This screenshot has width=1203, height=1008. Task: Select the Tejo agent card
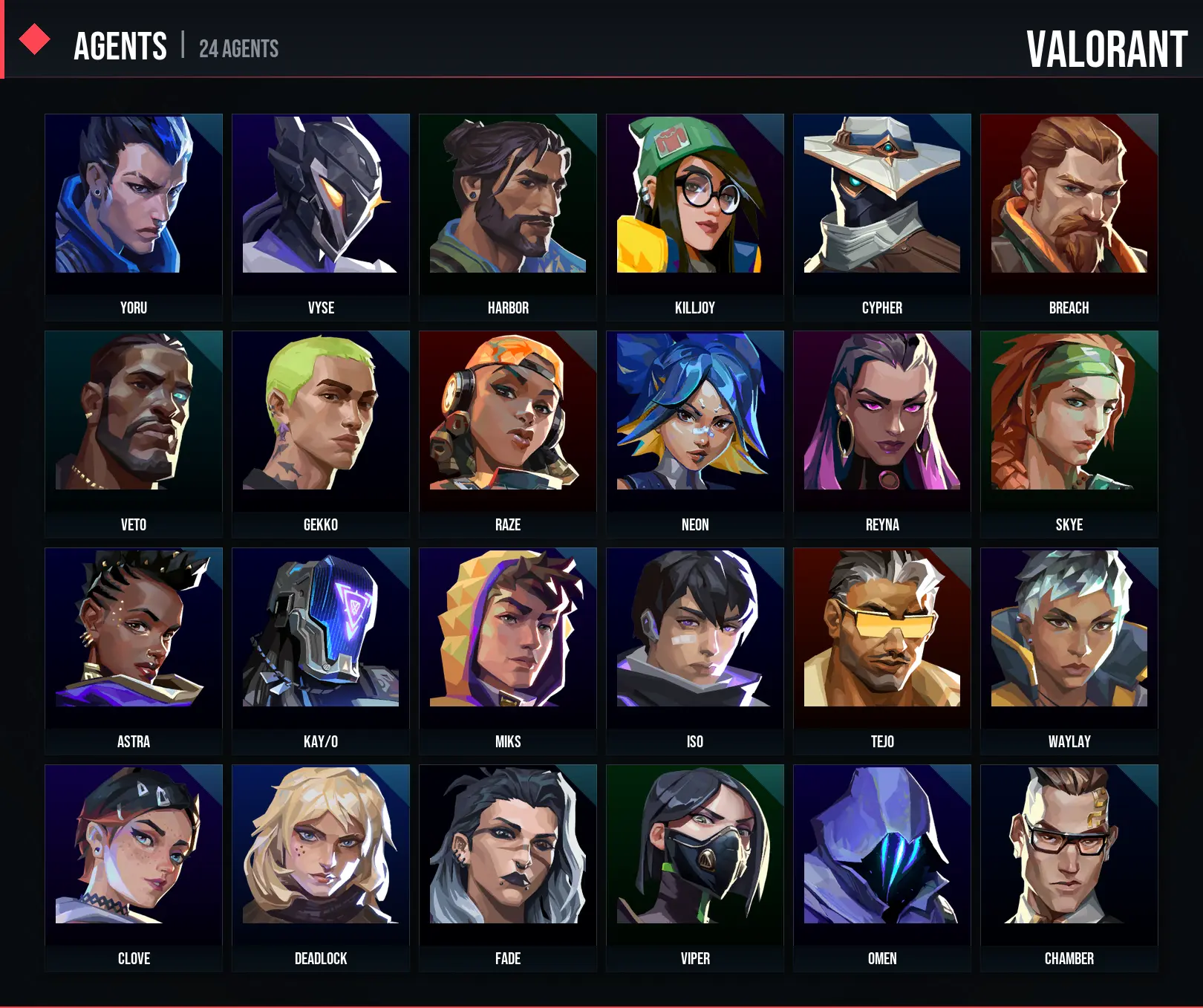[882, 651]
